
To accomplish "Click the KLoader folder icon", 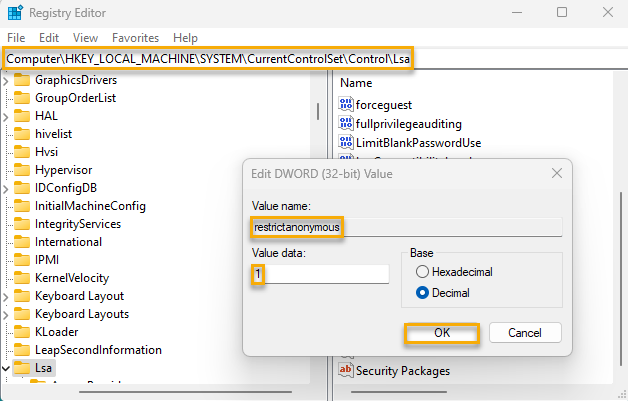I will 22,332.
